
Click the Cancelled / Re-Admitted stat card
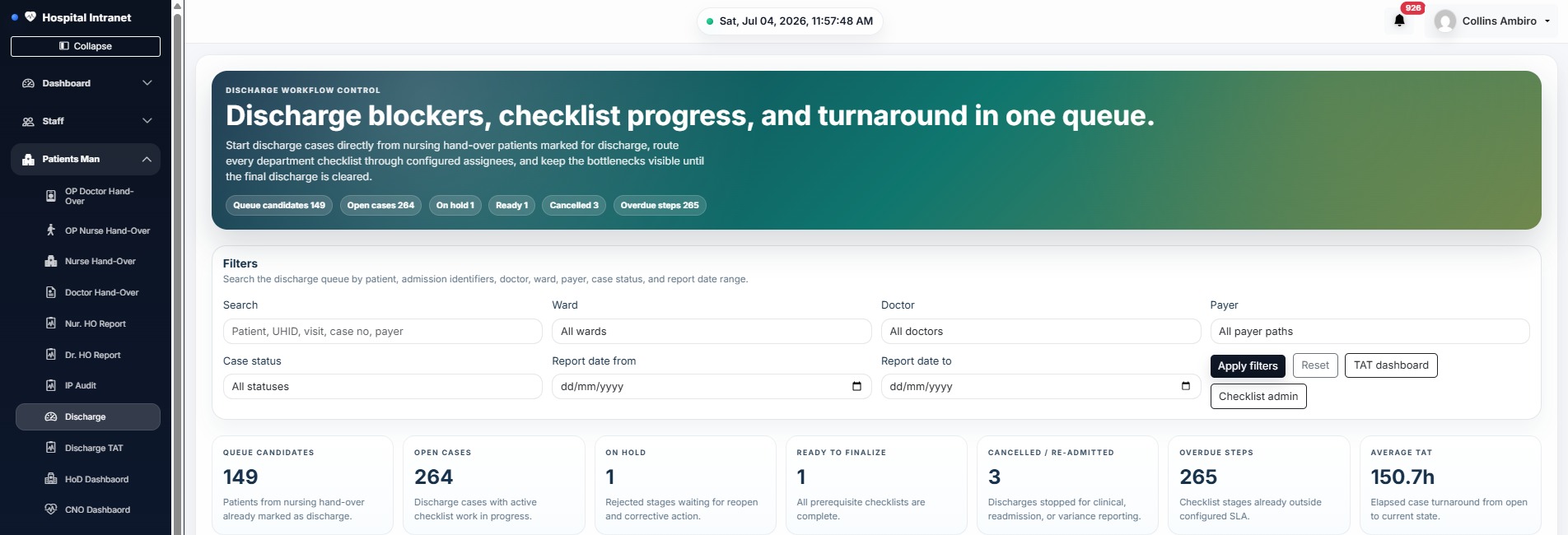point(1068,486)
